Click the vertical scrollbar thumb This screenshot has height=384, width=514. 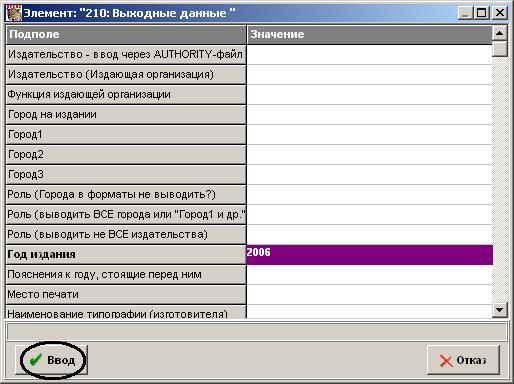(x=499, y=49)
